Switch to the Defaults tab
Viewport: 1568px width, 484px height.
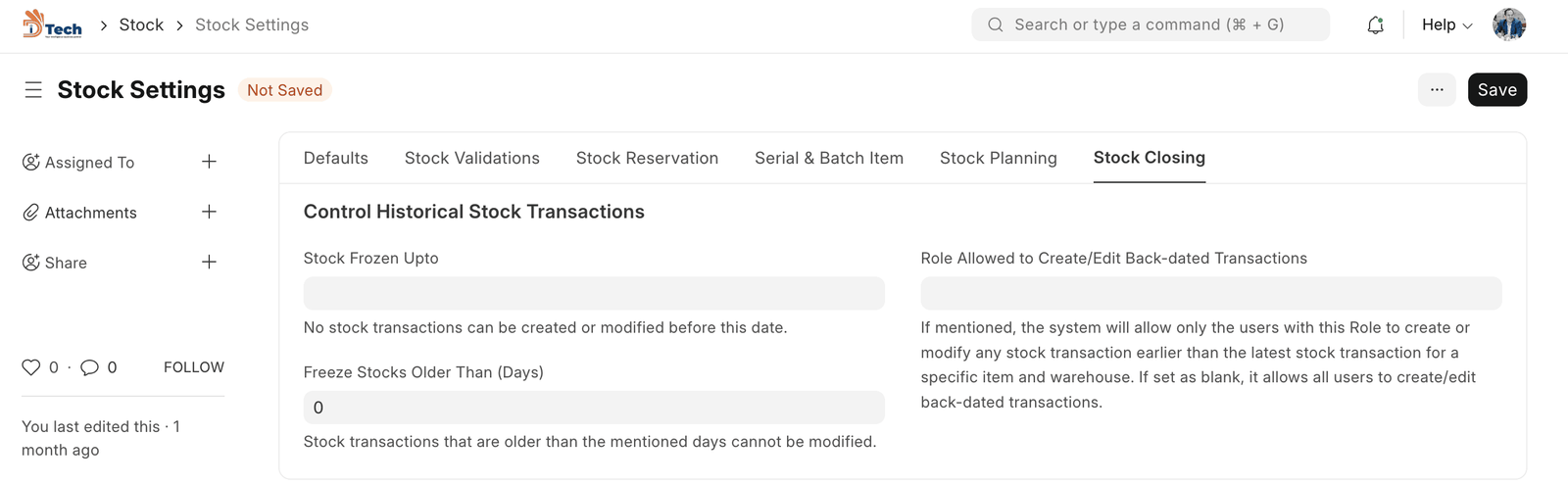coord(336,158)
